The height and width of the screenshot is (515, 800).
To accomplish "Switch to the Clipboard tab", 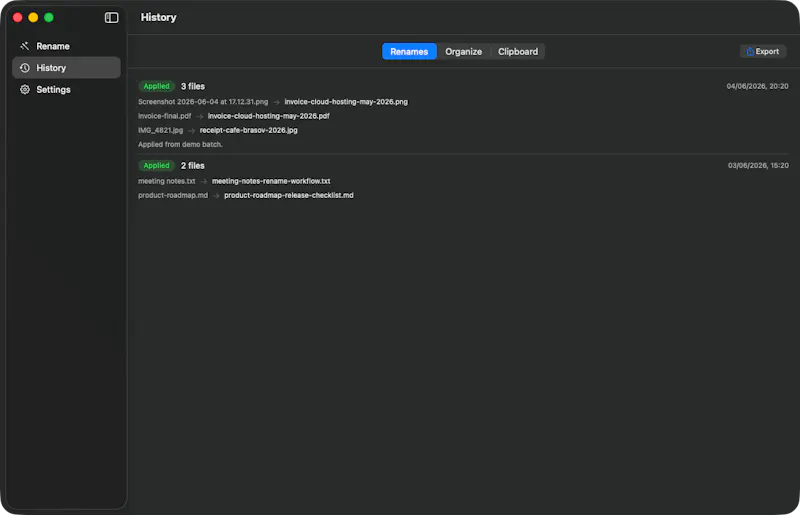I will pos(518,52).
